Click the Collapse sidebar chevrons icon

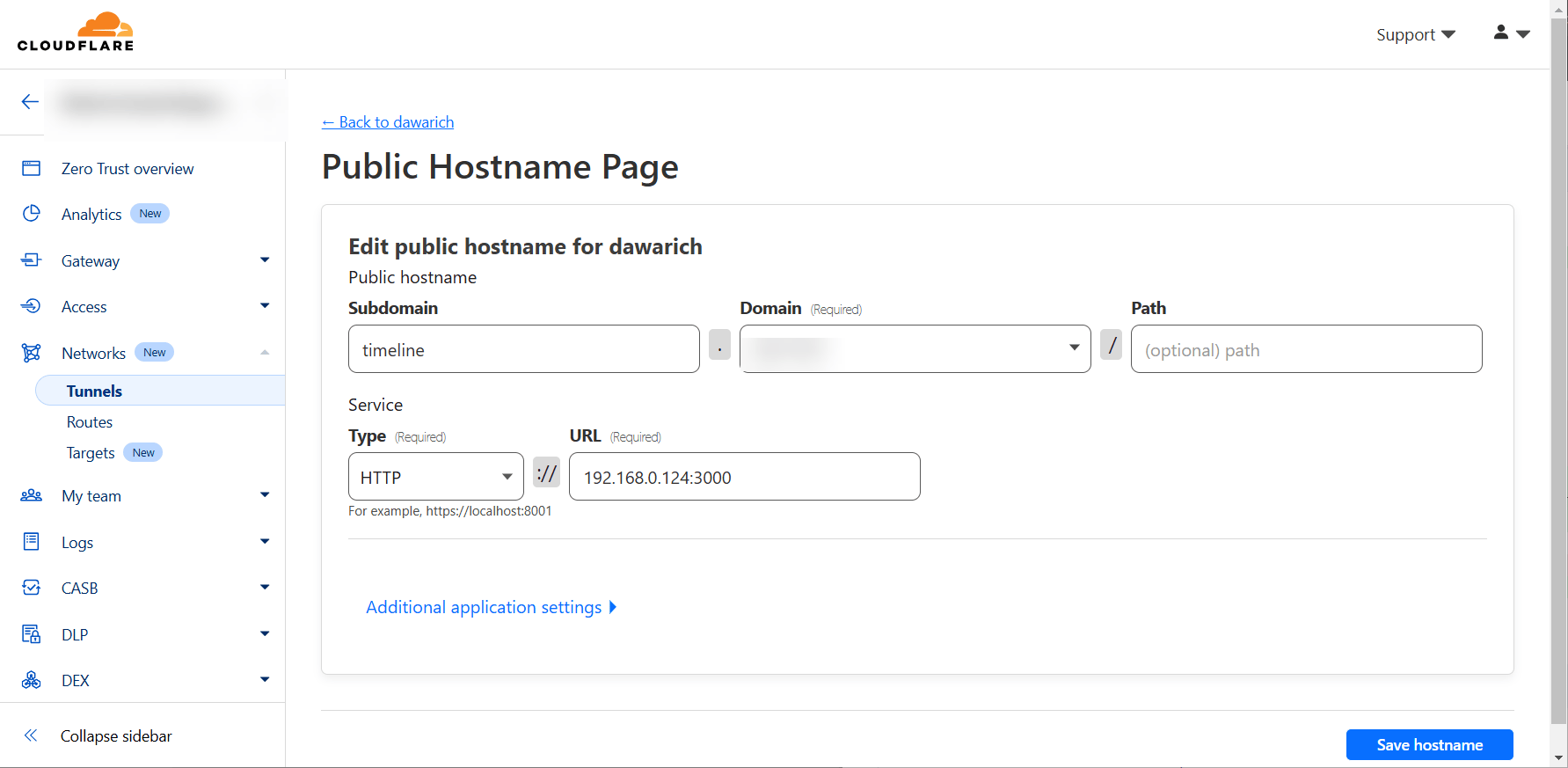click(31, 735)
